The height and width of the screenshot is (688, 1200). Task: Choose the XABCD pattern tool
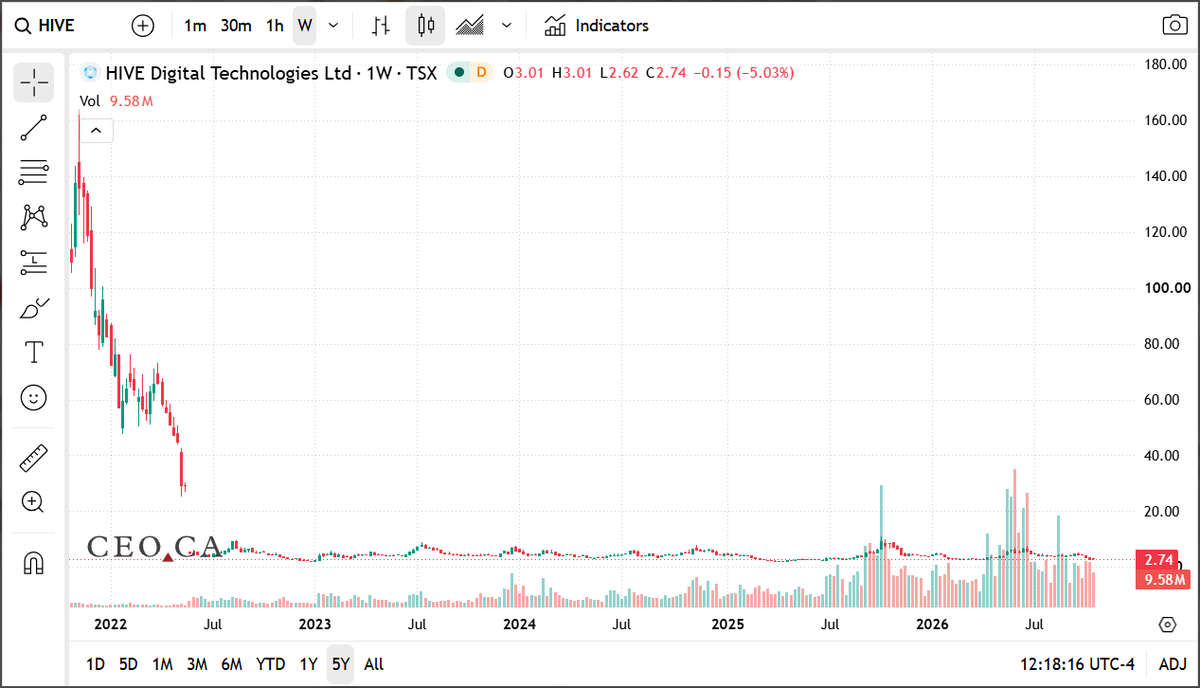pyautogui.click(x=34, y=217)
